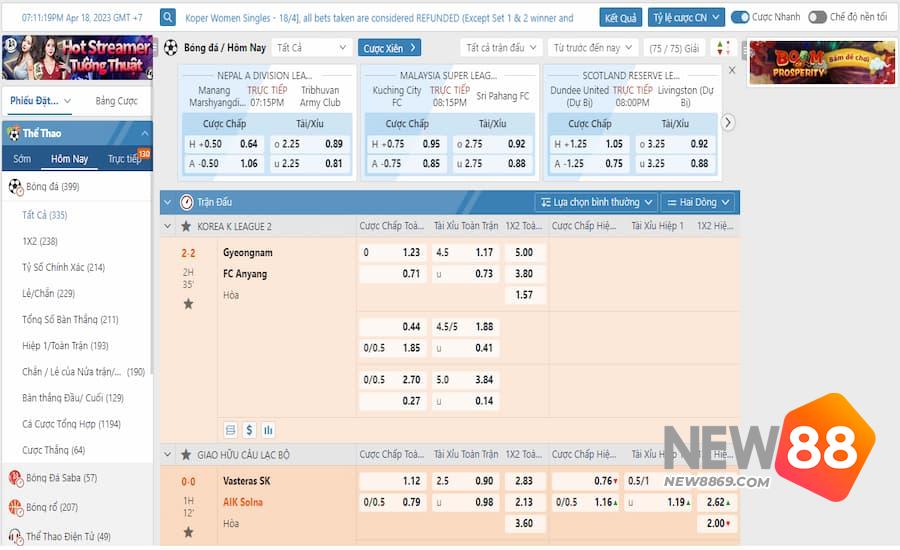Open the Hai Dòng layout dropdown
Viewport: 900px width, 550px height.
698,202
